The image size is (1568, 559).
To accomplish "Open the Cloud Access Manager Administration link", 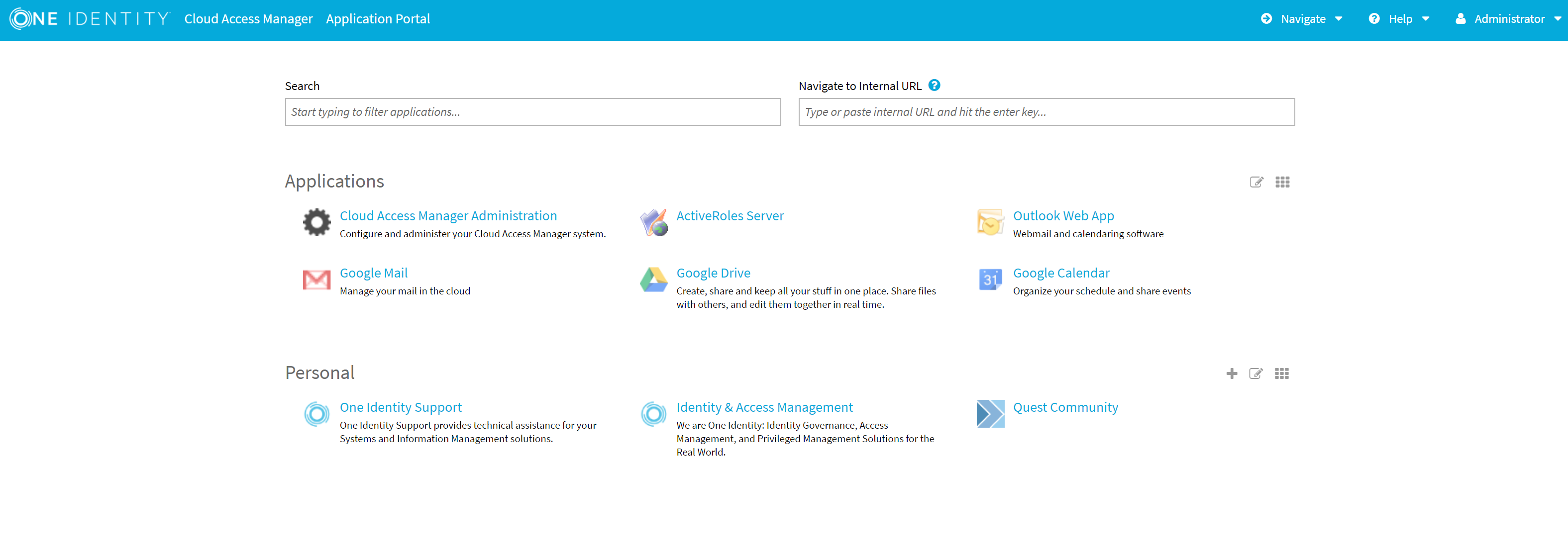I will coord(448,216).
